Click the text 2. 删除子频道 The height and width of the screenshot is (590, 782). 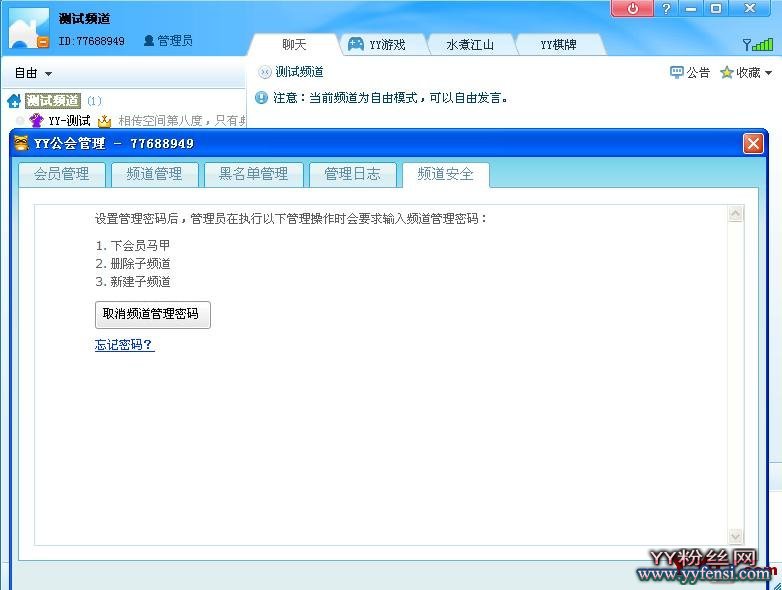tap(133, 263)
